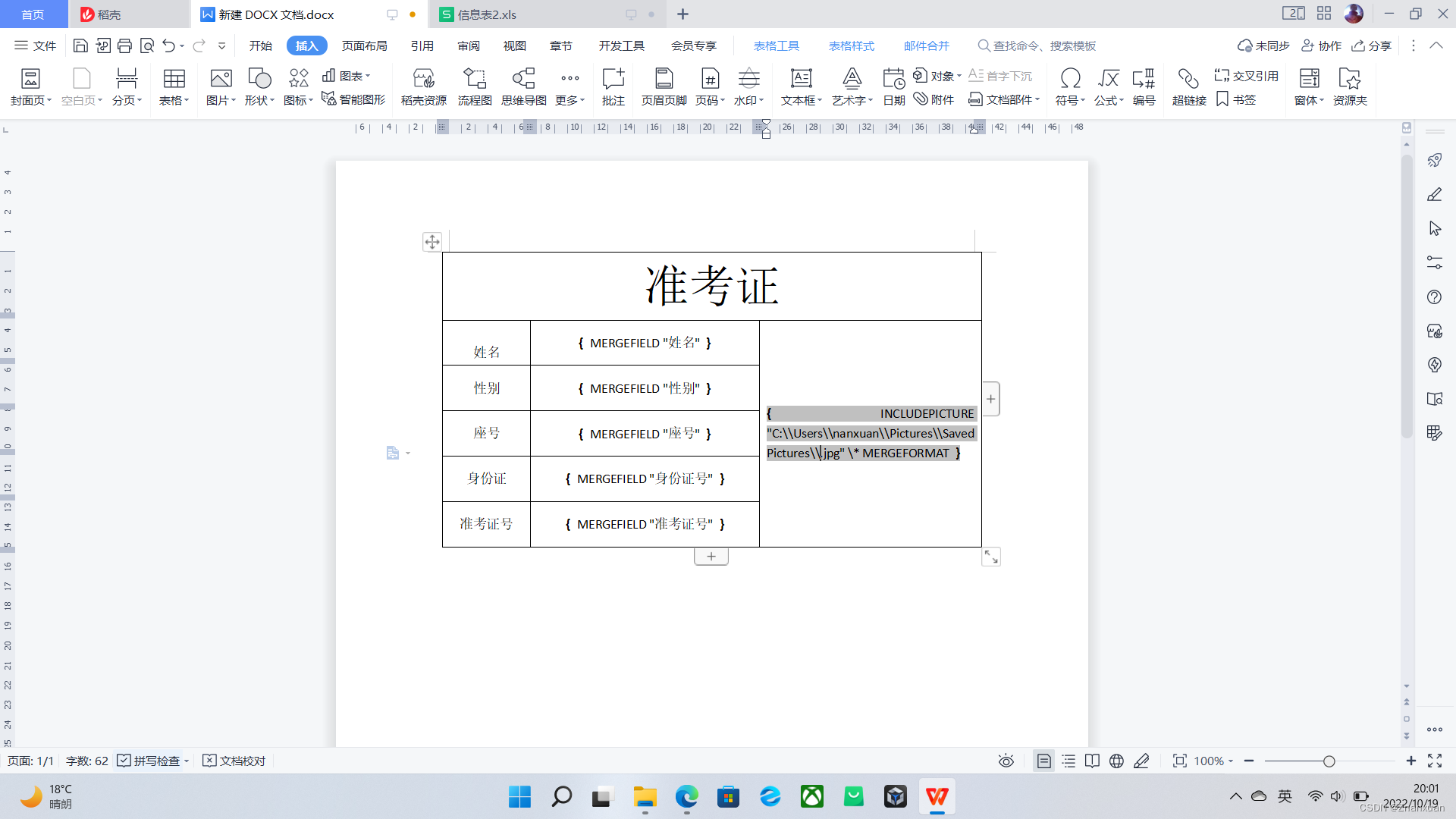The height and width of the screenshot is (819, 1456).
Task: Switch to web layout view in status bar
Action: pos(1116,761)
